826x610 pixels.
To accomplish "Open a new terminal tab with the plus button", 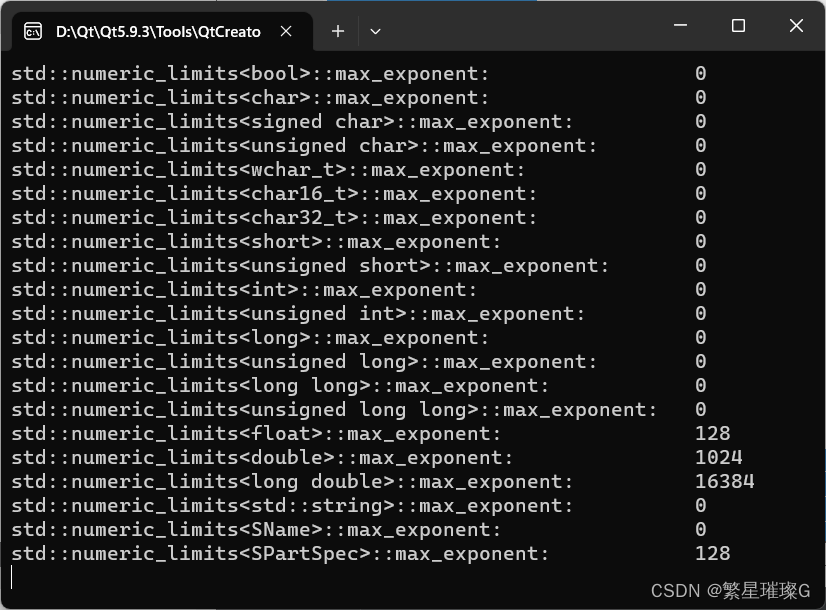I will click(337, 31).
